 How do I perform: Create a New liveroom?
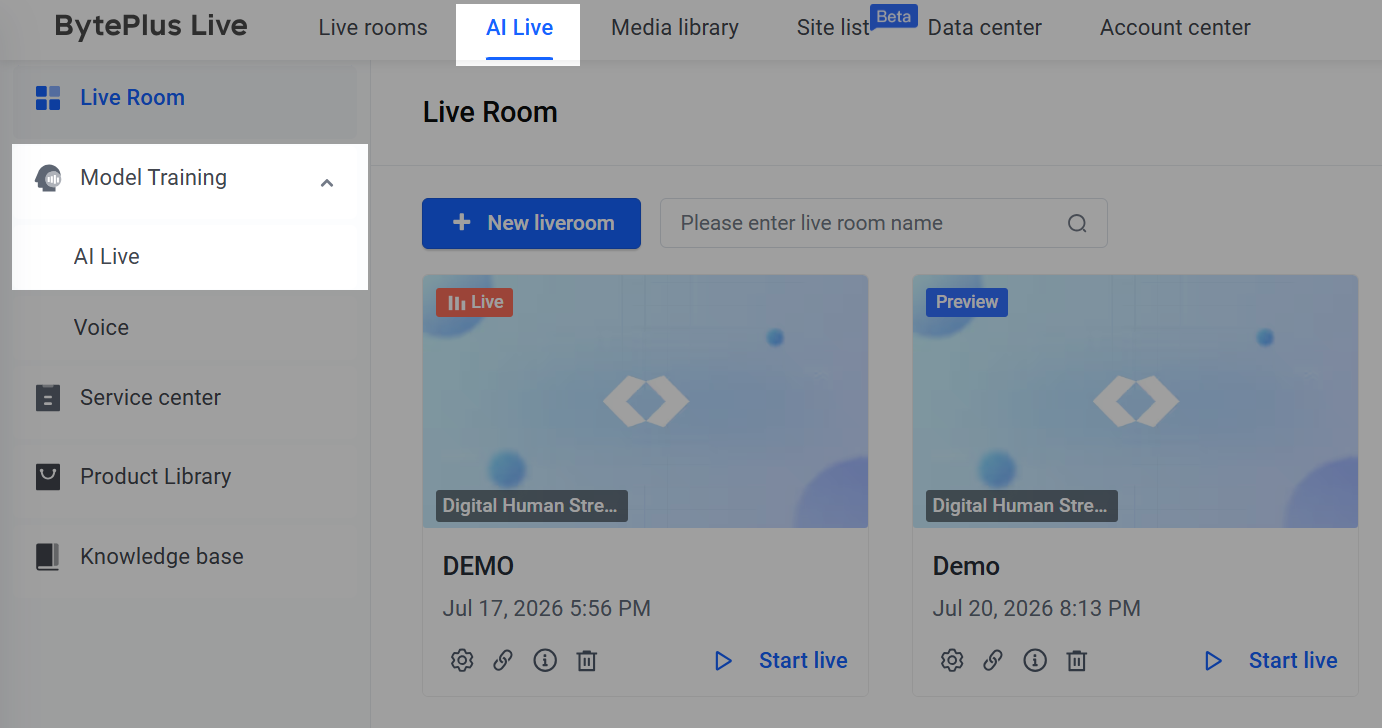[x=531, y=223]
